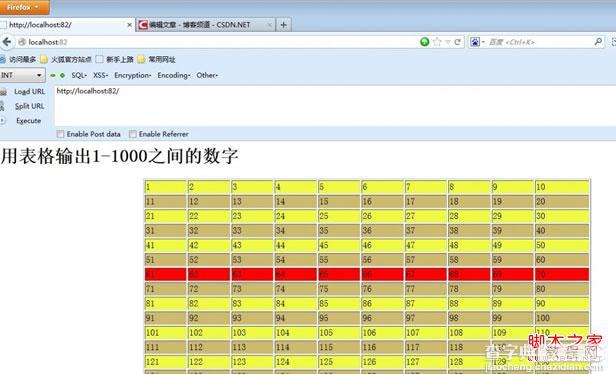Click Execute in HackBar
Image resolution: width=616 pixels, height=374 pixels.
coord(28,121)
